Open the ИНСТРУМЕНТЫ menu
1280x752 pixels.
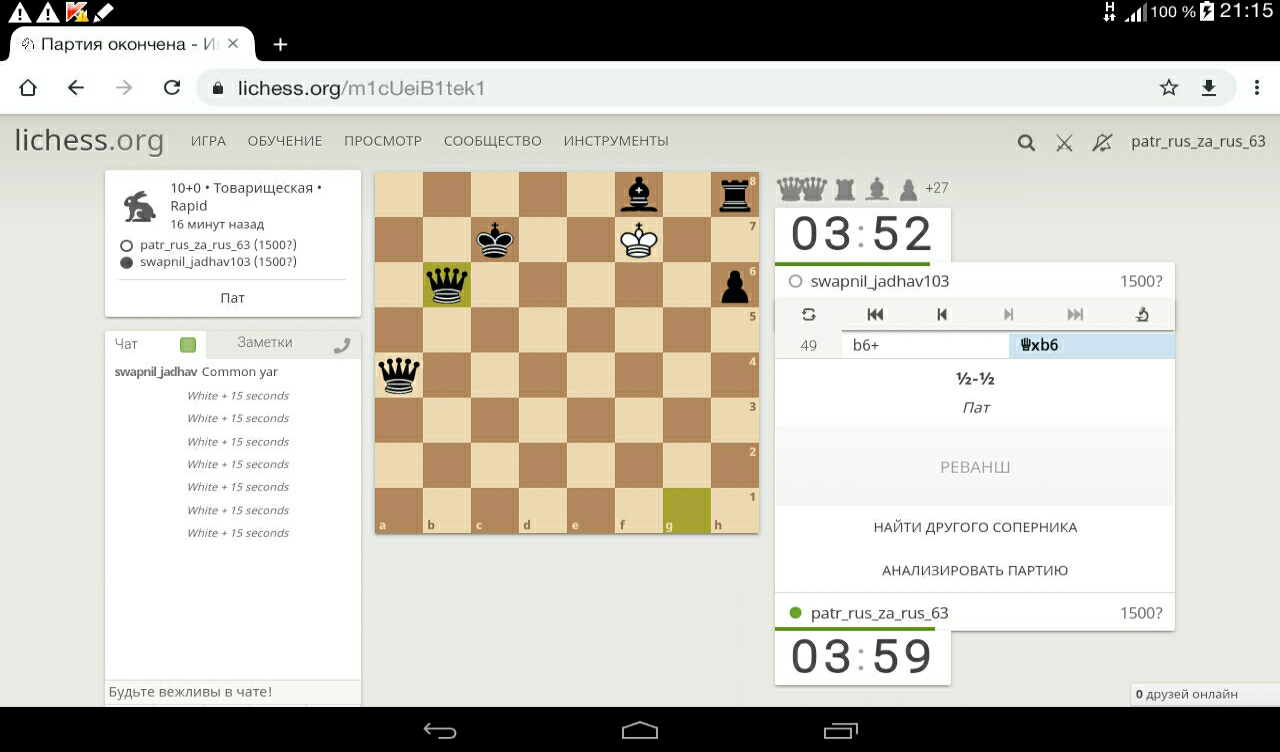pos(616,141)
